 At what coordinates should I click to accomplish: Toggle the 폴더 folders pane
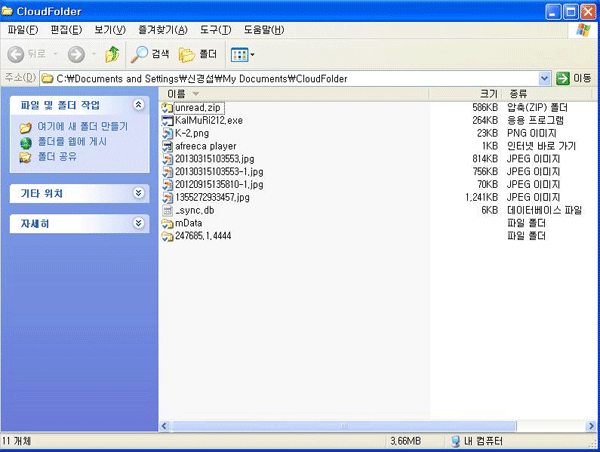tap(197, 54)
